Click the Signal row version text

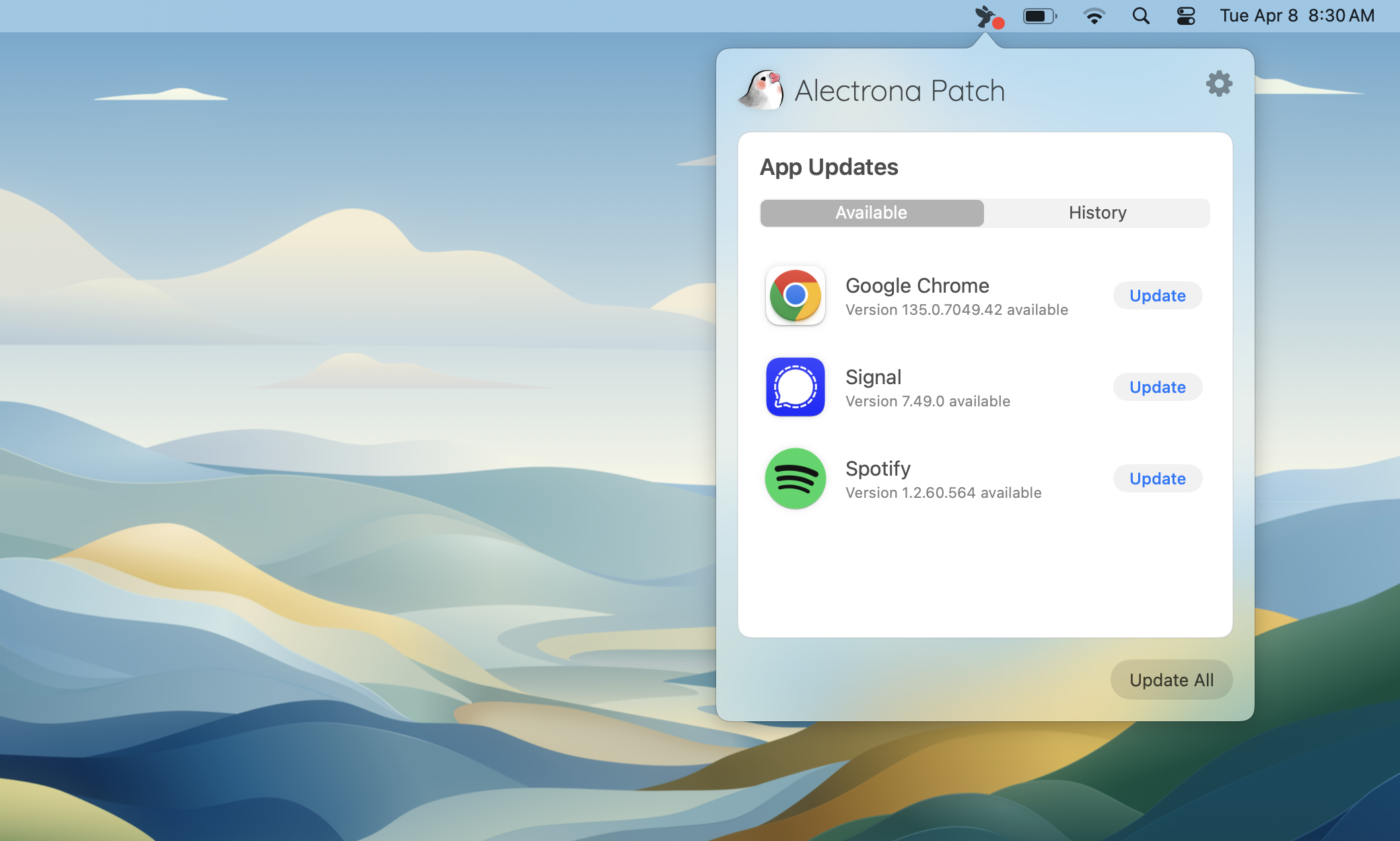click(x=927, y=401)
